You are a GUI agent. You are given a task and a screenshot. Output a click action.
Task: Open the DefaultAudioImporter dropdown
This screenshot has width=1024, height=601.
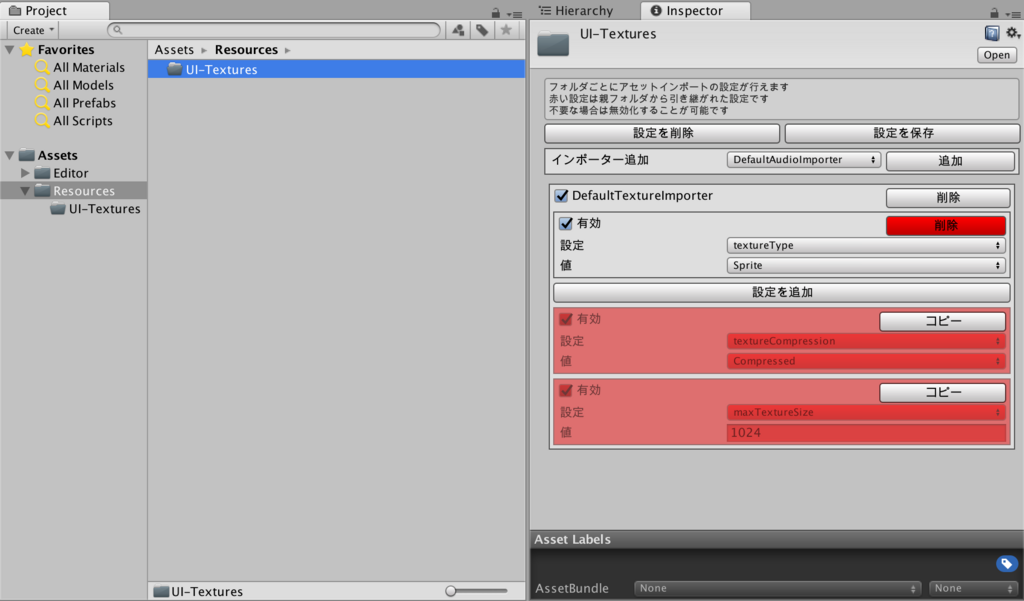pos(804,159)
